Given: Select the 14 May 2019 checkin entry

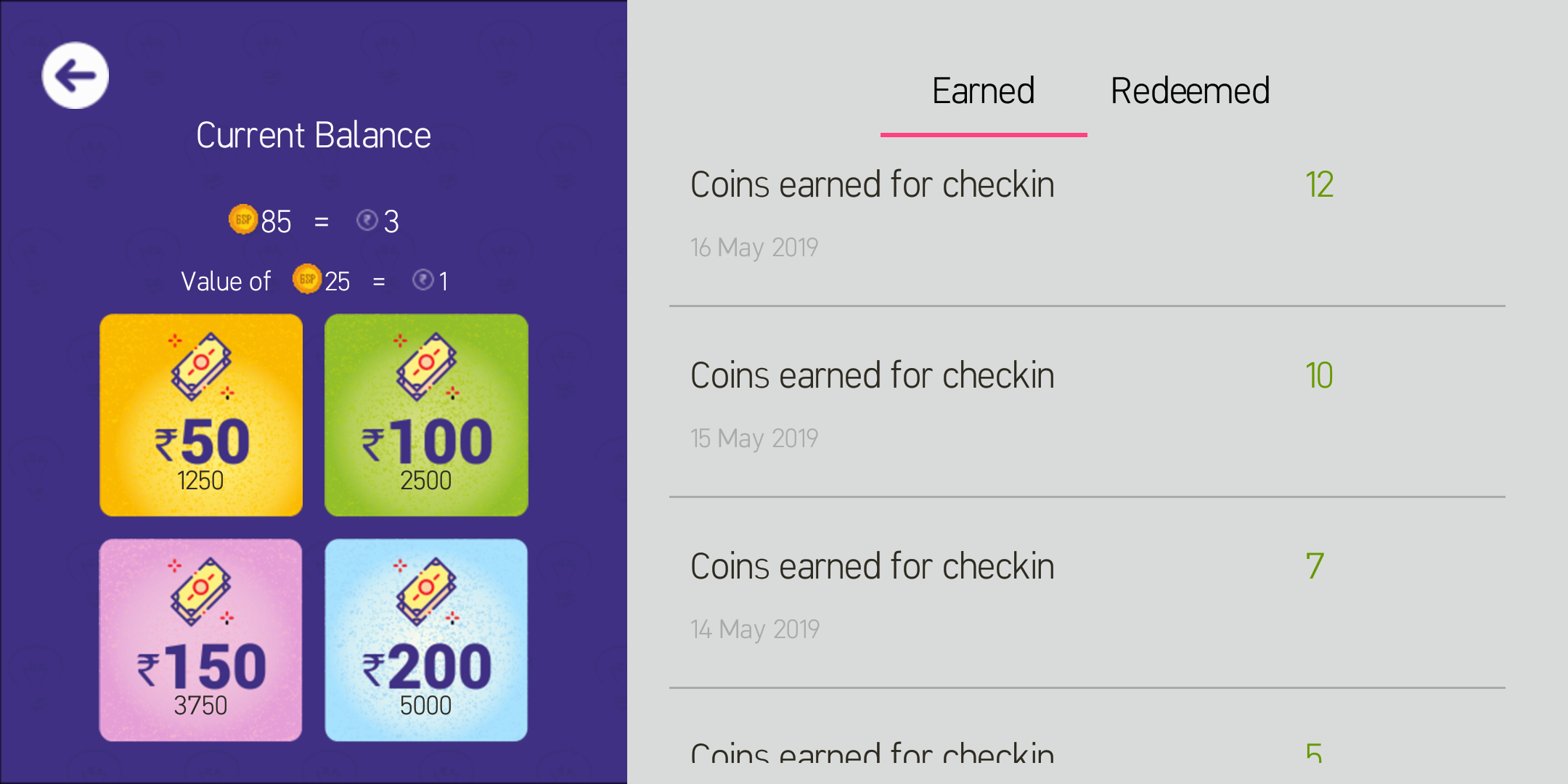Looking at the screenshot, I should [x=871, y=596].
